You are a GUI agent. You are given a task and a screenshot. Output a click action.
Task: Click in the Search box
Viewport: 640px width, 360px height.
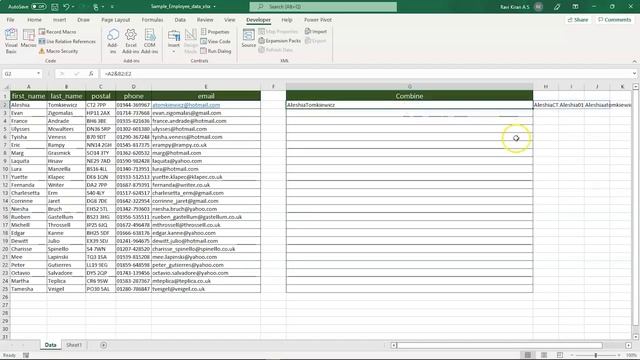pyautogui.click(x=323, y=7)
